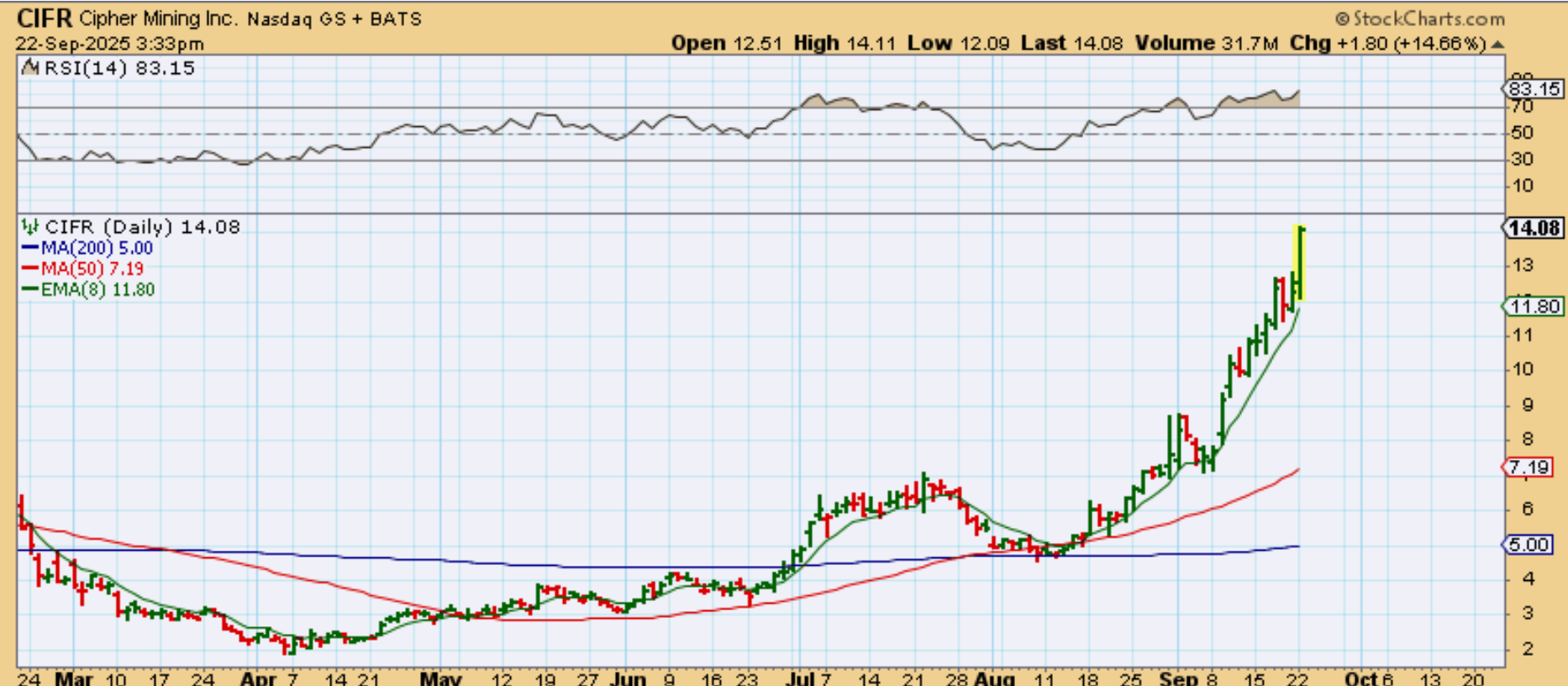
Task: Click the Volume 31.7M value in header
Action: 1208,44
